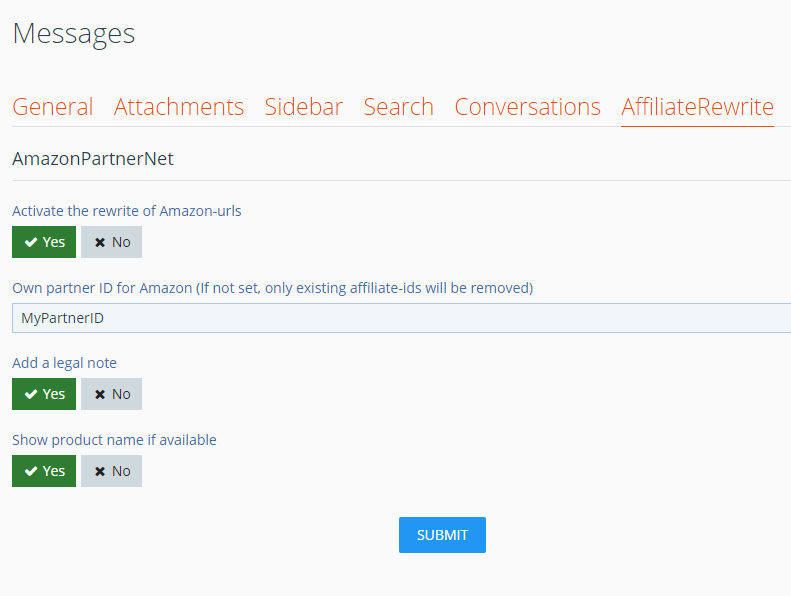Enable Show product name with Yes
791x596 pixels.
tap(44, 471)
